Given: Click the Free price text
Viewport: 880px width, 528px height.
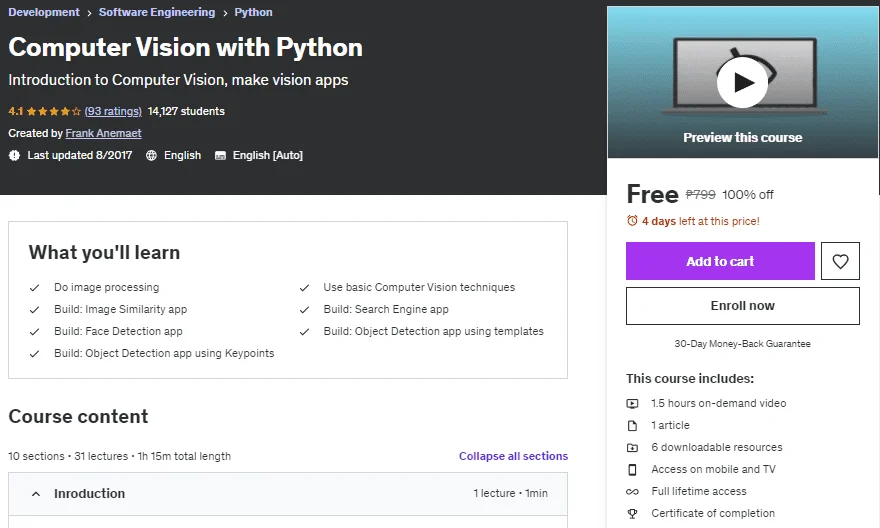Looking at the screenshot, I should 653,194.
